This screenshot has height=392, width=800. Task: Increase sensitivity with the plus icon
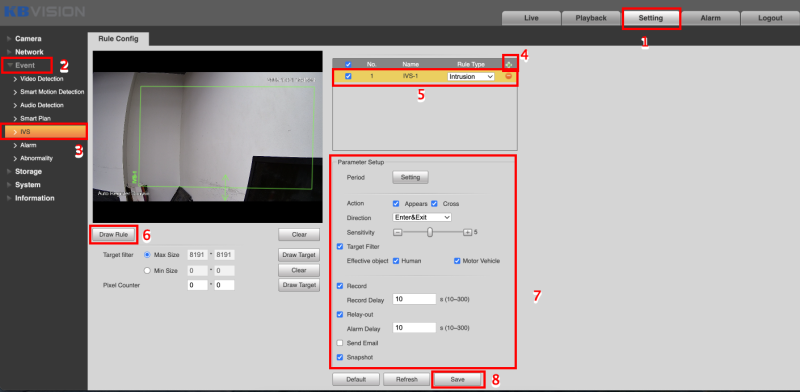coord(467,232)
